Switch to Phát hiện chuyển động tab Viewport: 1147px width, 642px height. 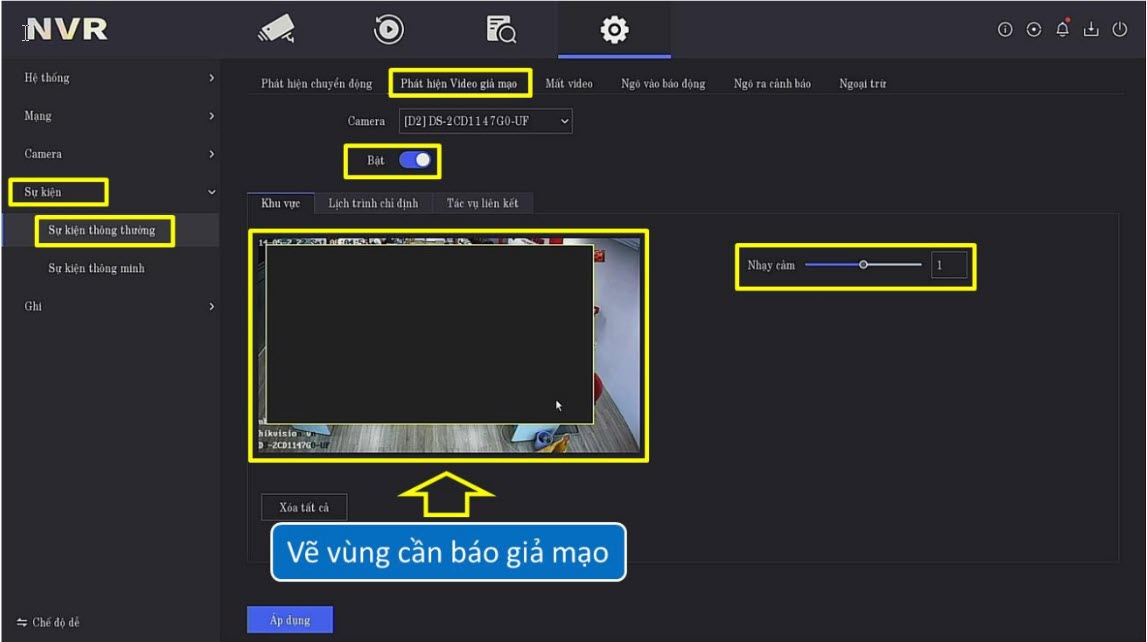[x=316, y=84]
